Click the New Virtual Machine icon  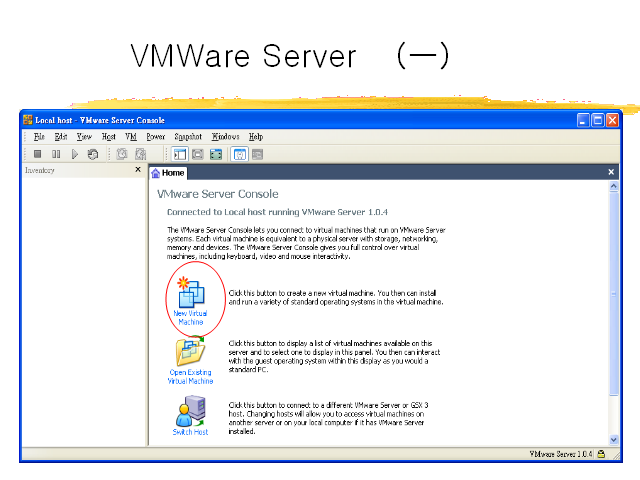tap(191, 292)
